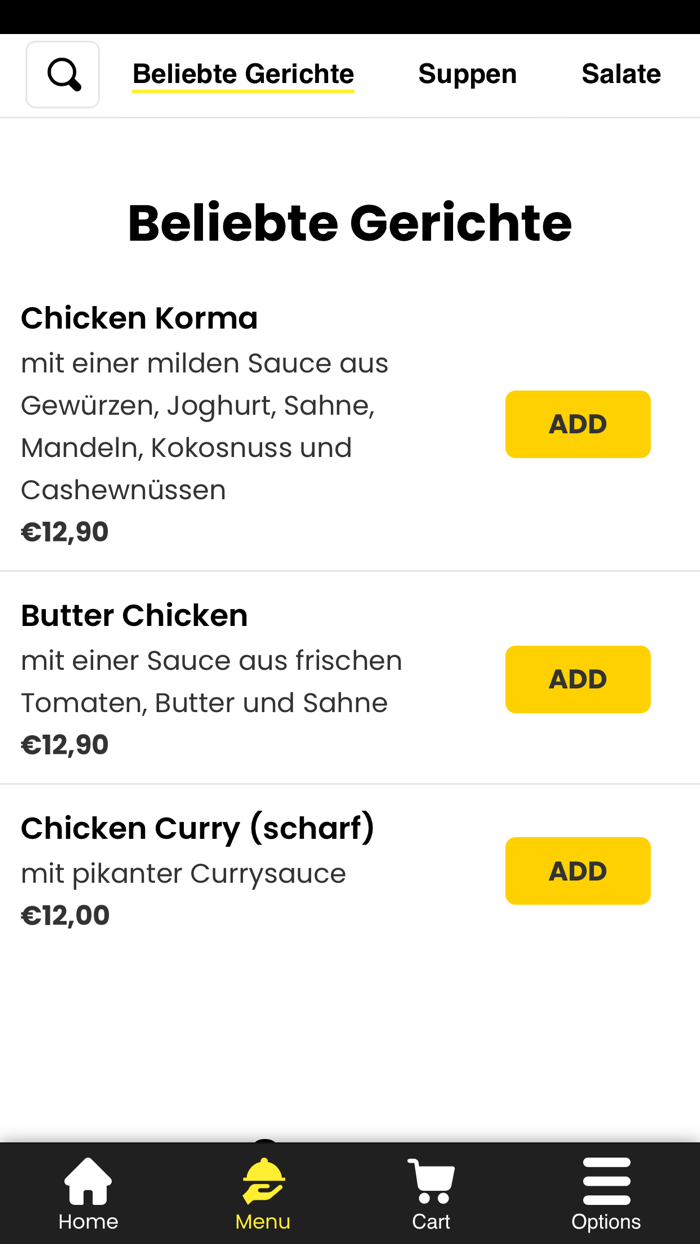
Task: Tap the Options label in bottom bar
Action: (x=607, y=1221)
